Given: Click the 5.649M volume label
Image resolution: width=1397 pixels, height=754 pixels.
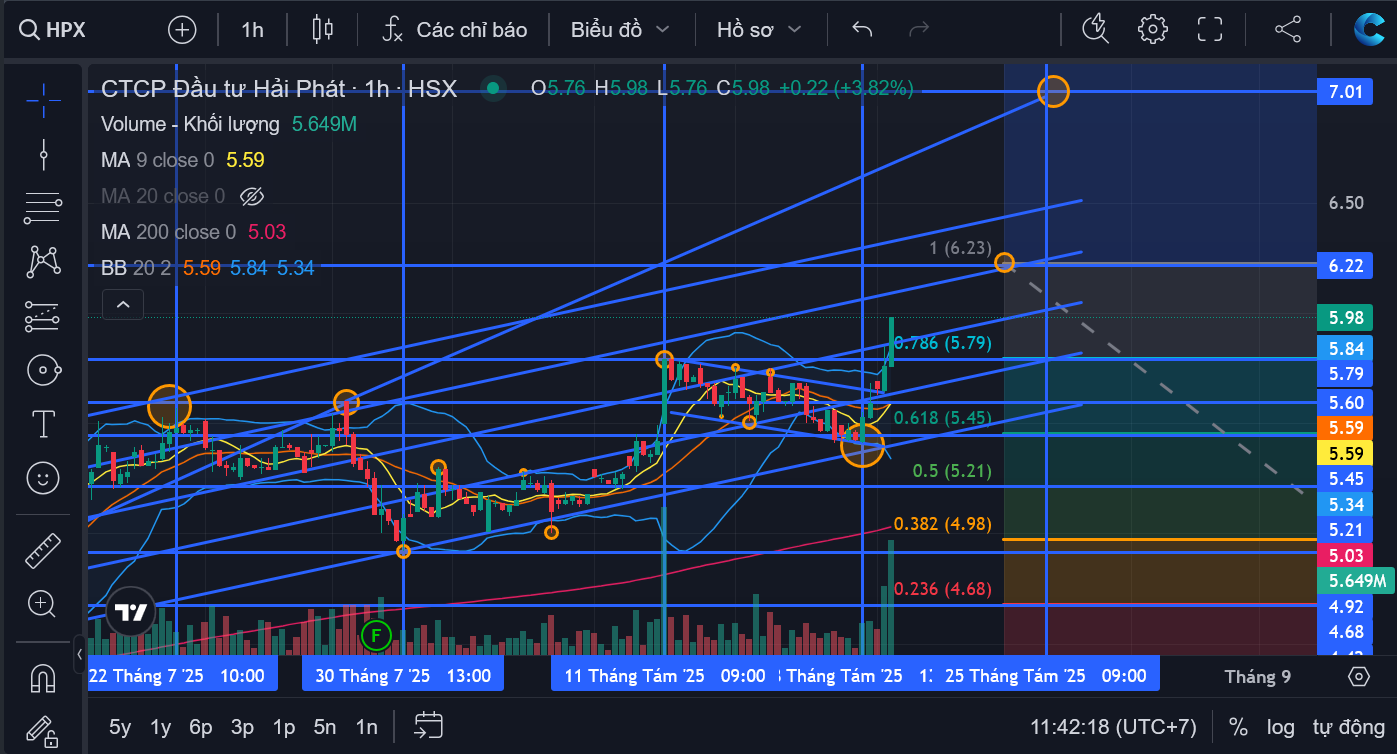Looking at the screenshot, I should pos(1357,581).
